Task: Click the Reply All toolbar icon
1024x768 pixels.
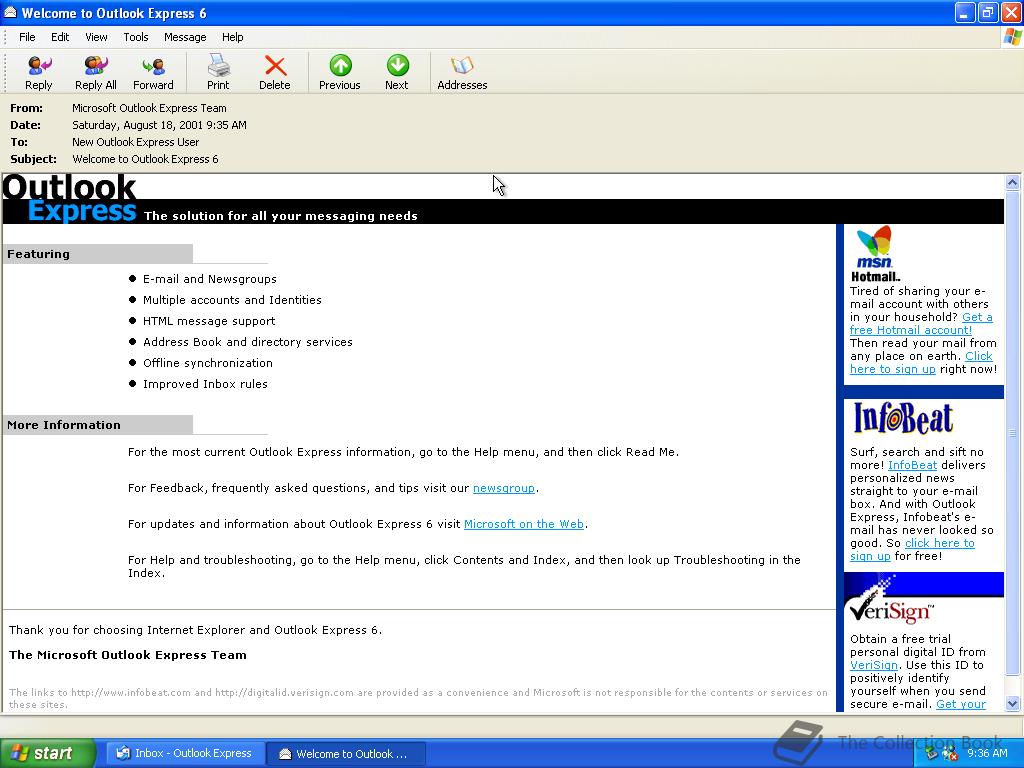Action: click(95, 65)
